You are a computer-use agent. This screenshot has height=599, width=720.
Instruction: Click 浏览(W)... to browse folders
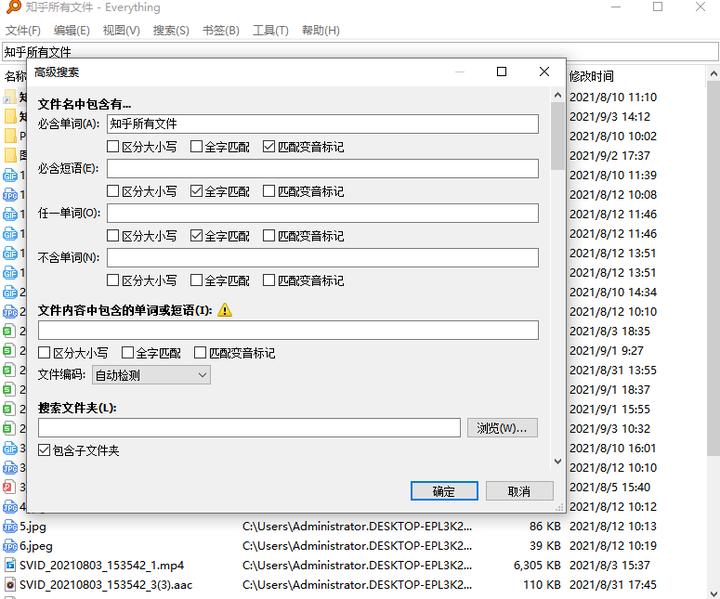502,428
